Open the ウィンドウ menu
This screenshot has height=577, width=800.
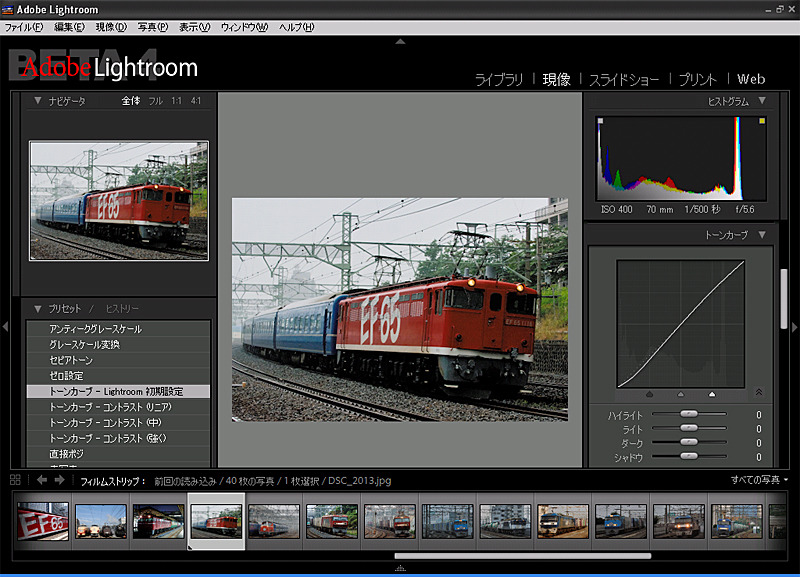click(244, 27)
